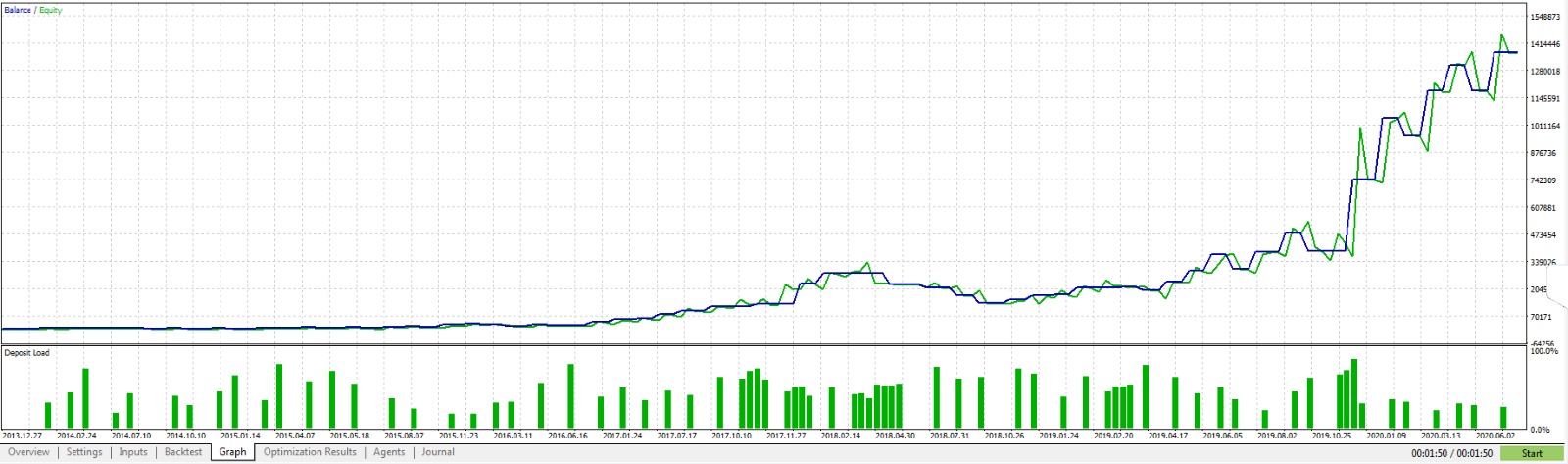Click the 1548873 axis value
1568x464 pixels.
click(x=1545, y=17)
